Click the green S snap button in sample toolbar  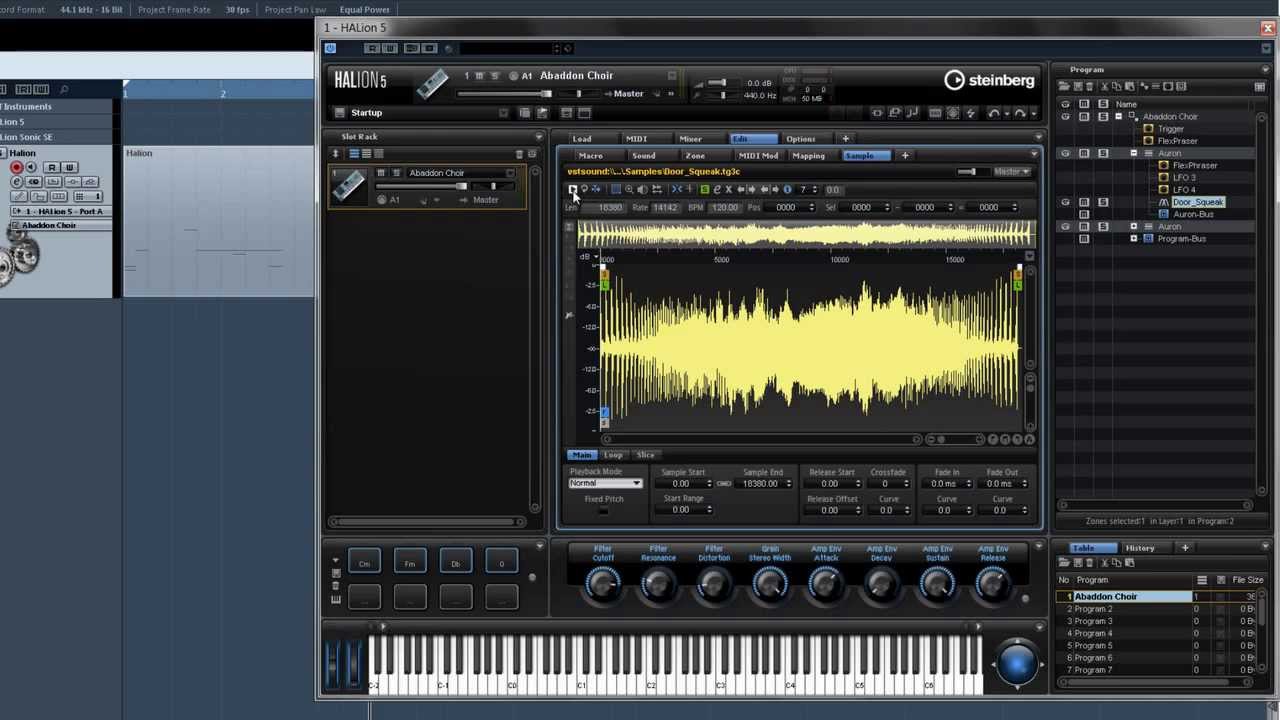click(x=705, y=189)
